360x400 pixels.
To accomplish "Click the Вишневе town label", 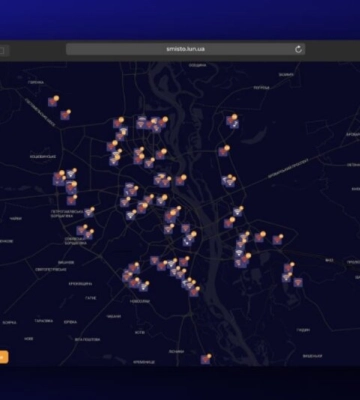I will [x=66, y=262].
